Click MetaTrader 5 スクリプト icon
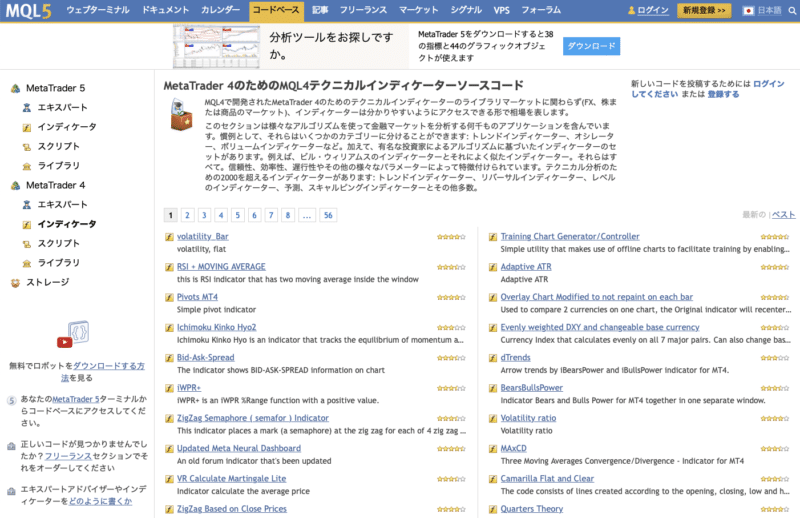Screen dimensions: 800x518 point(27,147)
